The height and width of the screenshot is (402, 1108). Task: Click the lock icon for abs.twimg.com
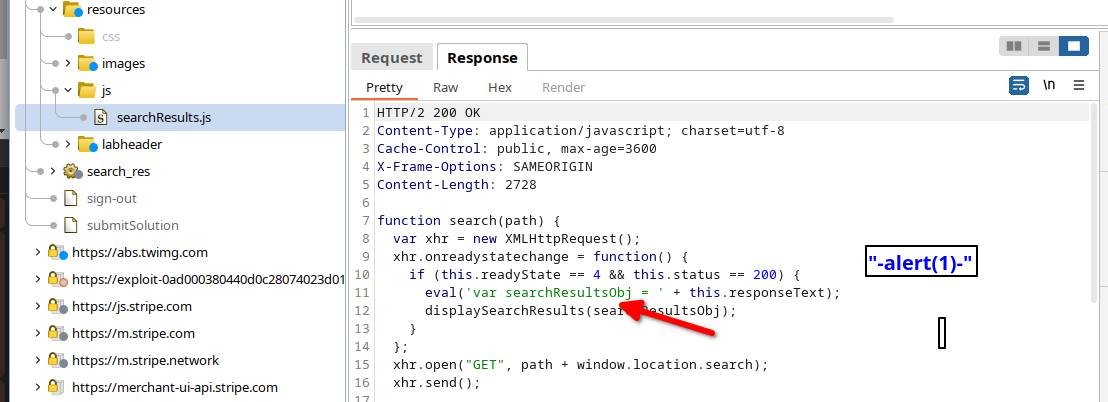58,253
